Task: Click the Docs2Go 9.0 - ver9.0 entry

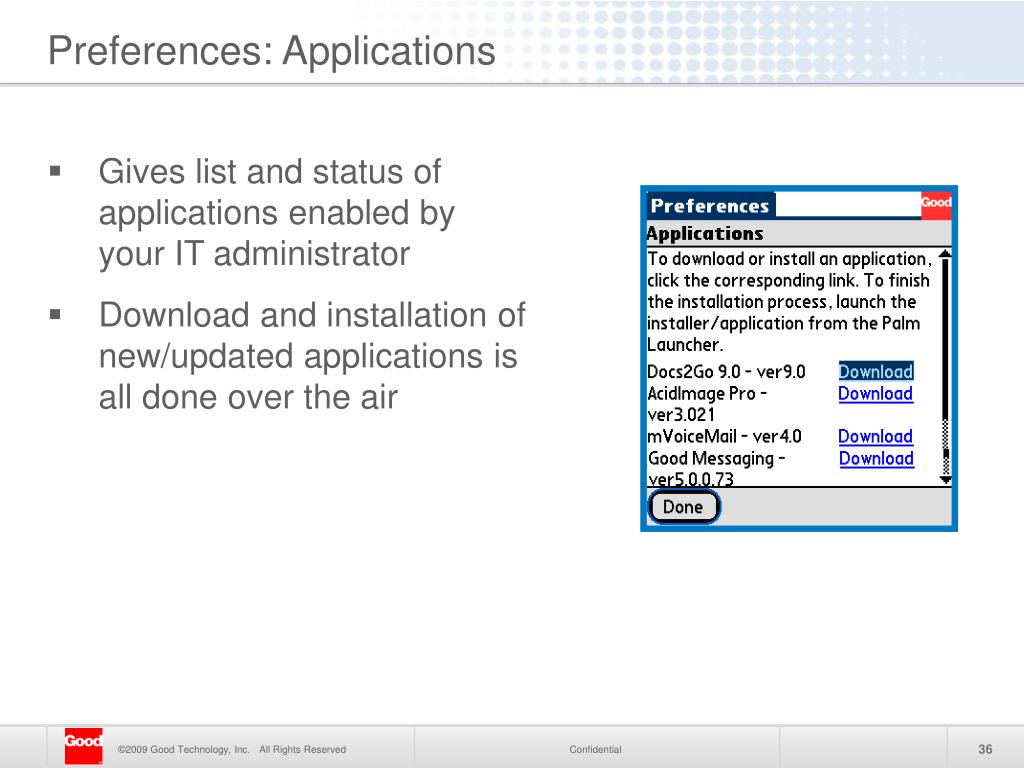Action: coord(726,372)
